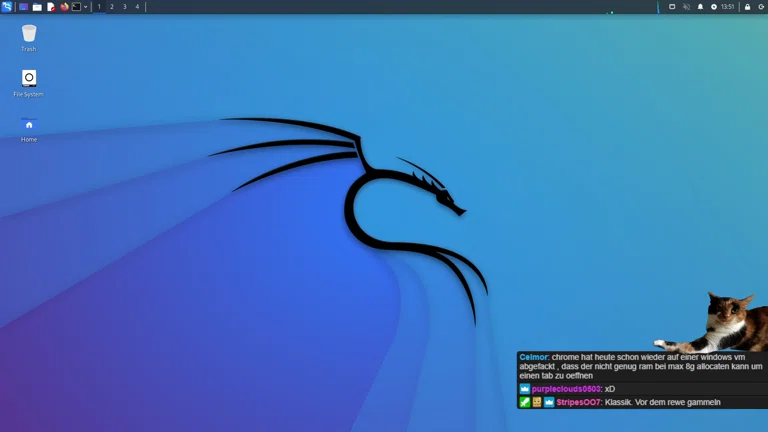
Task: Switch to workspace 1
Action: coord(99,7)
